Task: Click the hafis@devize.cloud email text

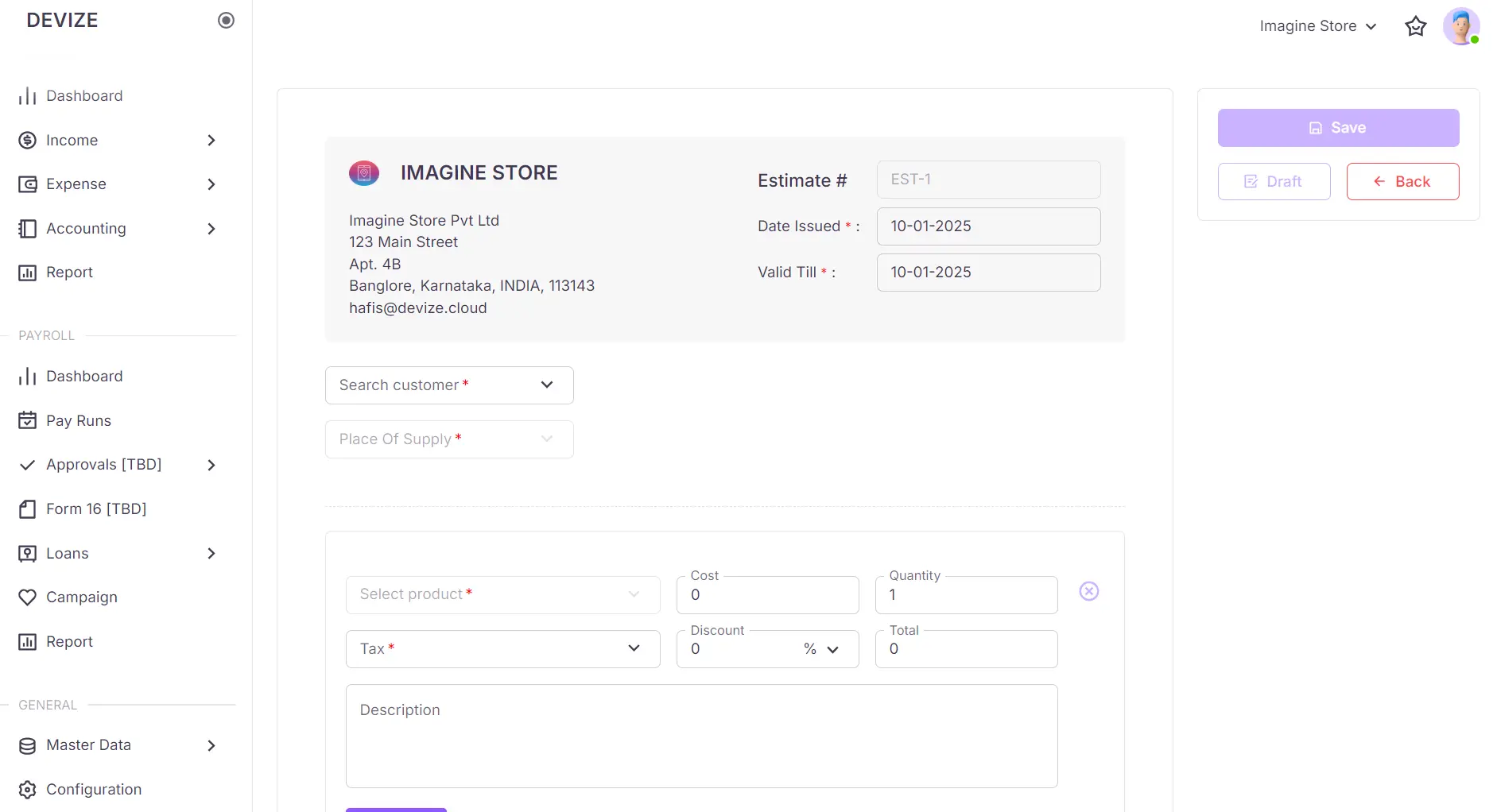Action: pyautogui.click(x=418, y=308)
